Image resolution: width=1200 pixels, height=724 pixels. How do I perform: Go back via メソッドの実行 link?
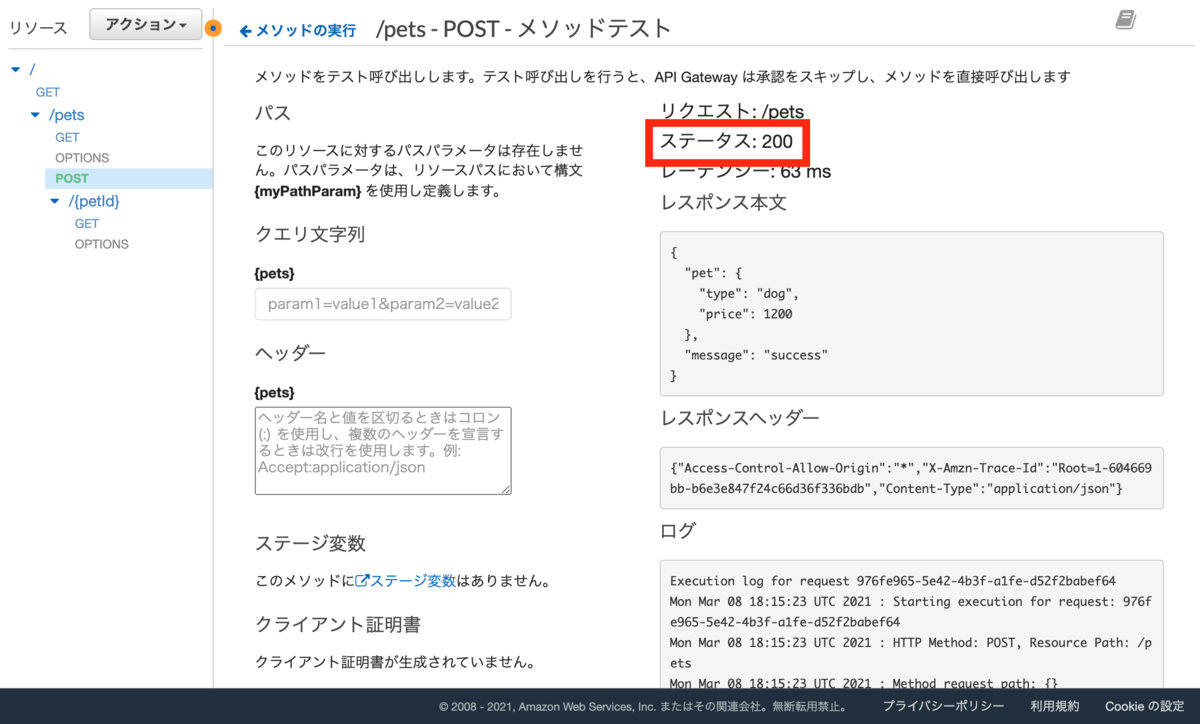tap(298, 30)
